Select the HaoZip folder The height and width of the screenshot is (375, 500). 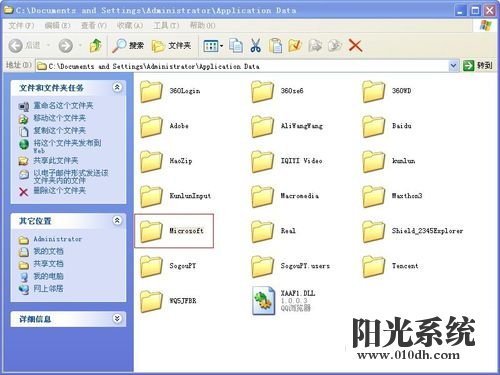pos(166,161)
